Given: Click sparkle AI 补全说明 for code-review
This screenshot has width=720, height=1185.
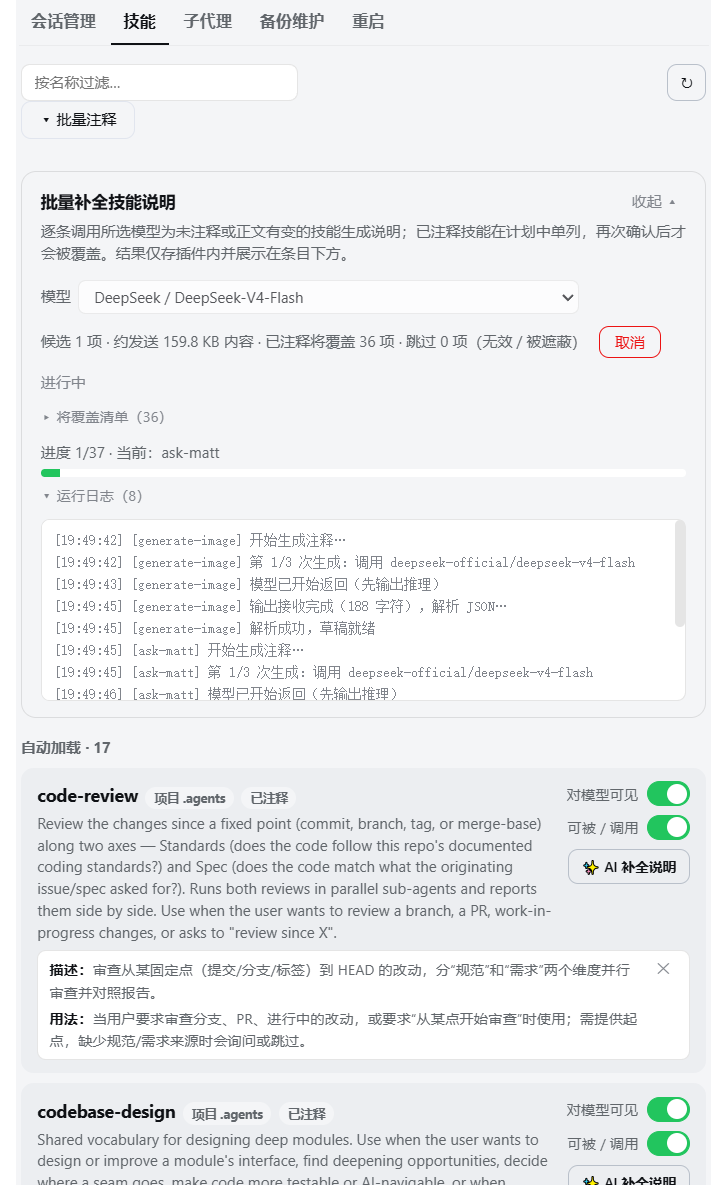Looking at the screenshot, I should point(629,867).
